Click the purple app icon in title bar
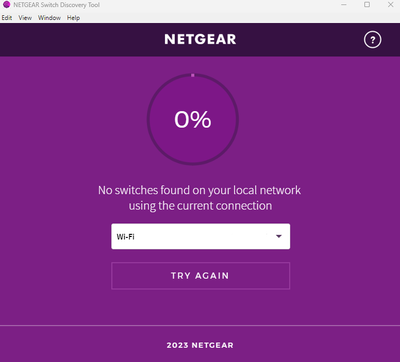Screen dimensions: 400x362 pos(6,5)
